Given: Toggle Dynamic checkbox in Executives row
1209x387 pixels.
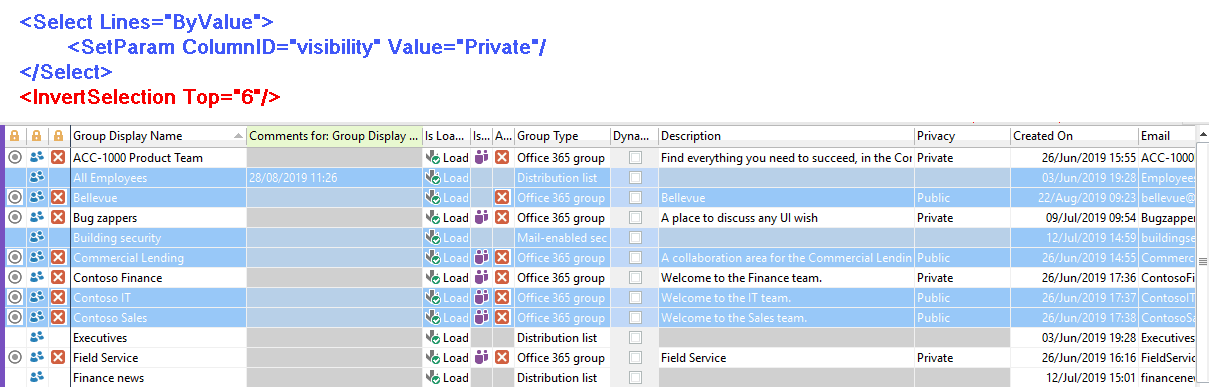Looking at the screenshot, I should point(635,337).
